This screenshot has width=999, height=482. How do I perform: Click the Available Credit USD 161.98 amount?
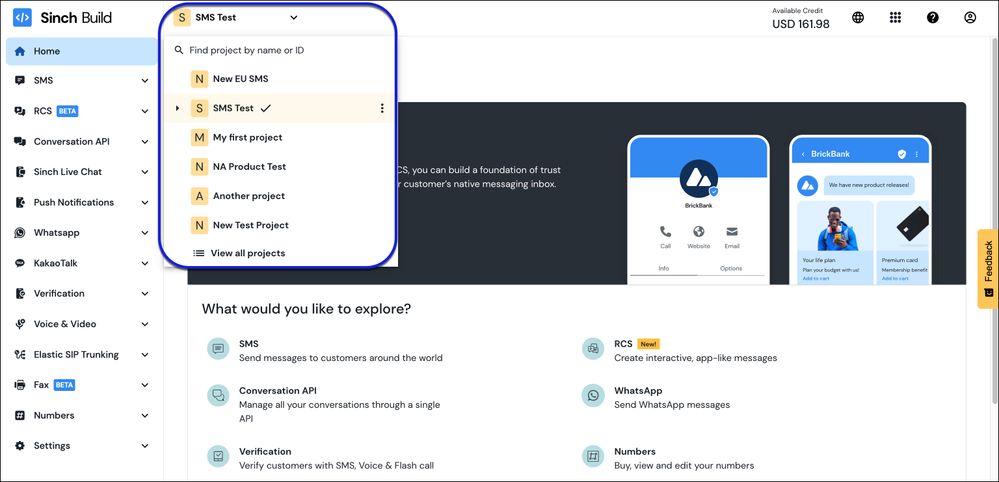point(801,24)
